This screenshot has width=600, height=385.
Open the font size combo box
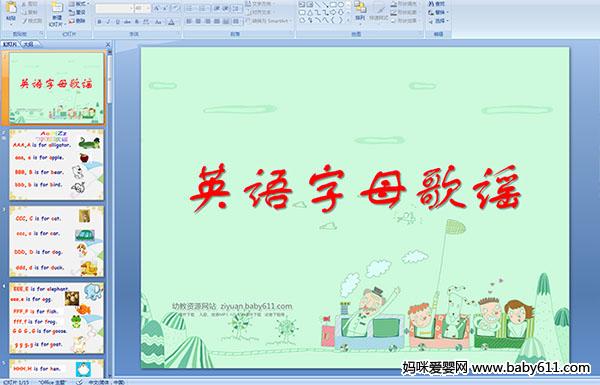[142, 8]
